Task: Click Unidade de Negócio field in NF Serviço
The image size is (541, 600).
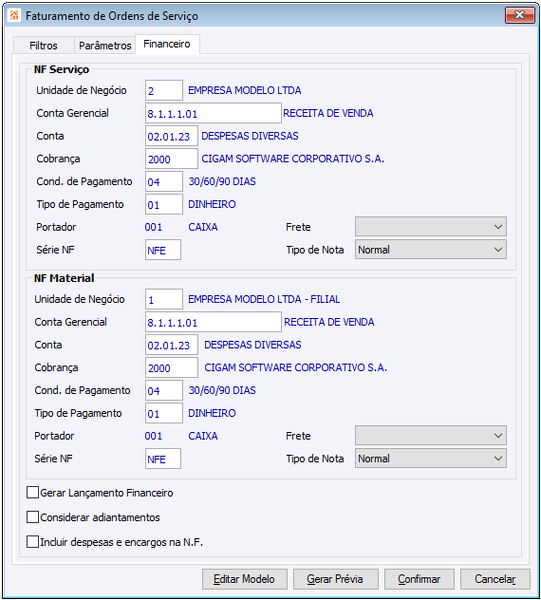Action: [x=164, y=90]
